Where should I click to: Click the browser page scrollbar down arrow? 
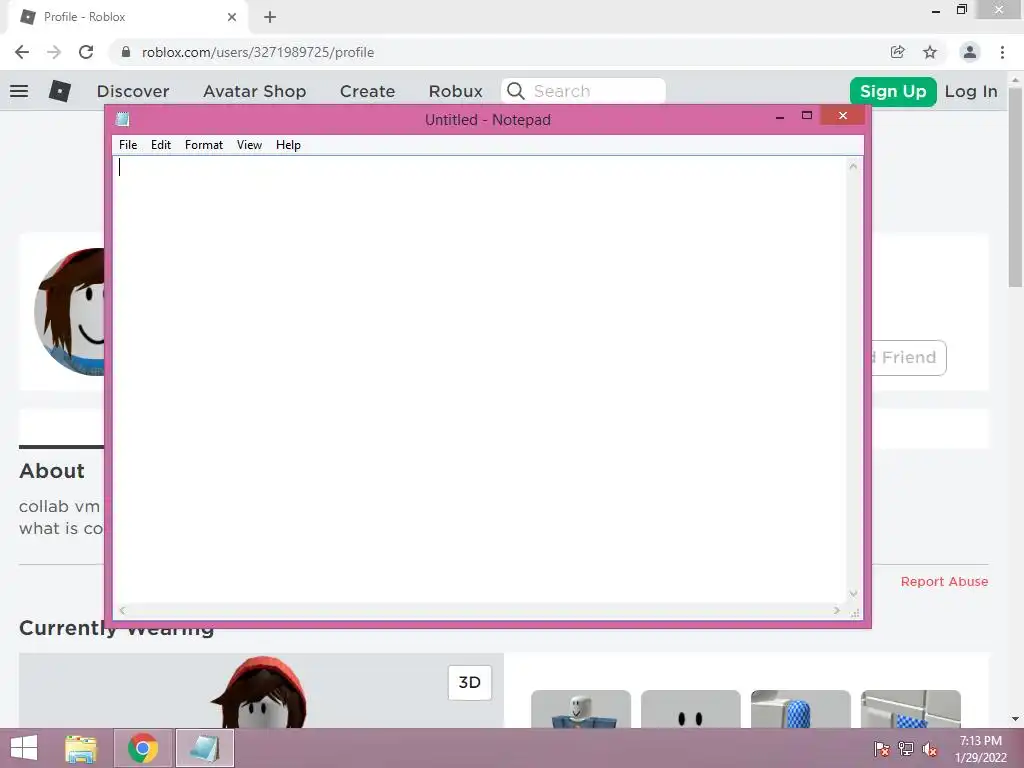point(1015,719)
